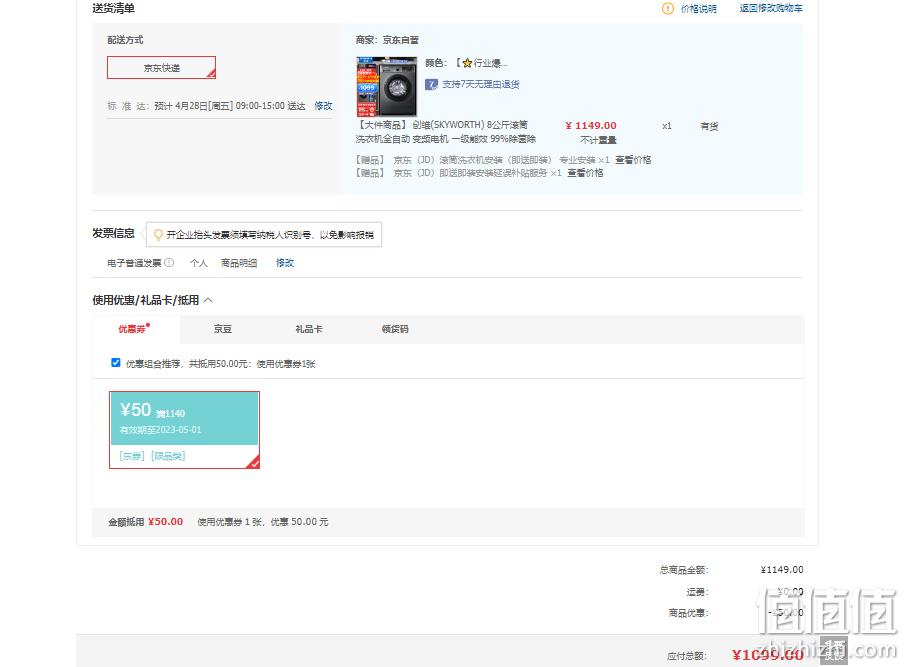Click the 发票信息 heading
Screen dimensions: 906x667
[113, 233]
